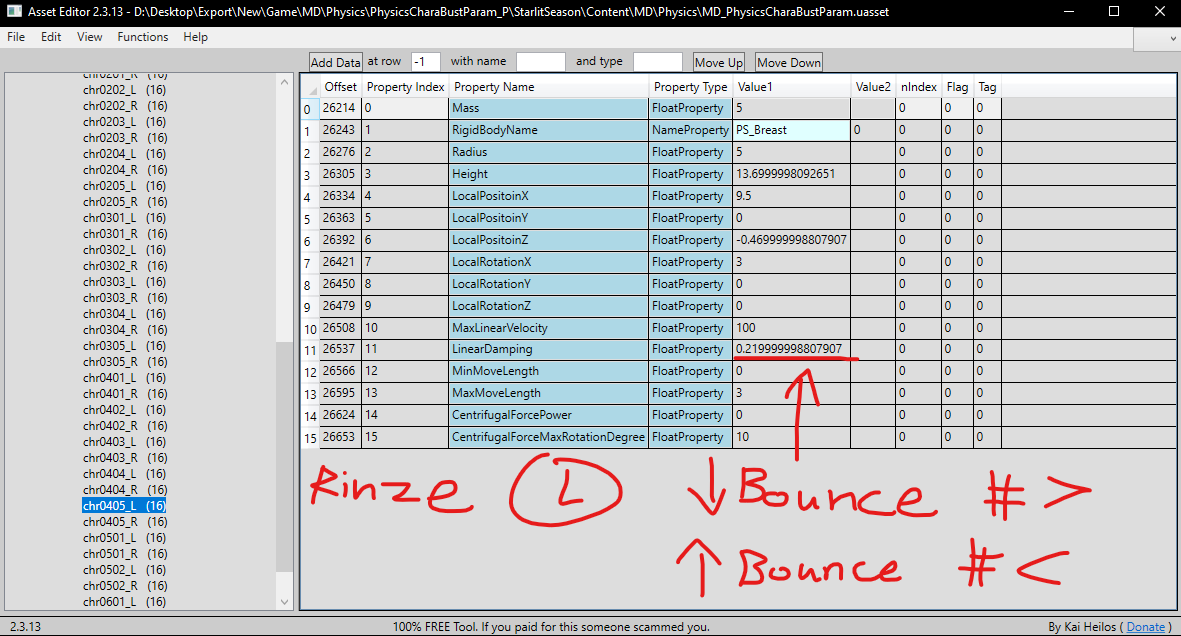
Task: Click the Value2 column header
Action: [873, 87]
